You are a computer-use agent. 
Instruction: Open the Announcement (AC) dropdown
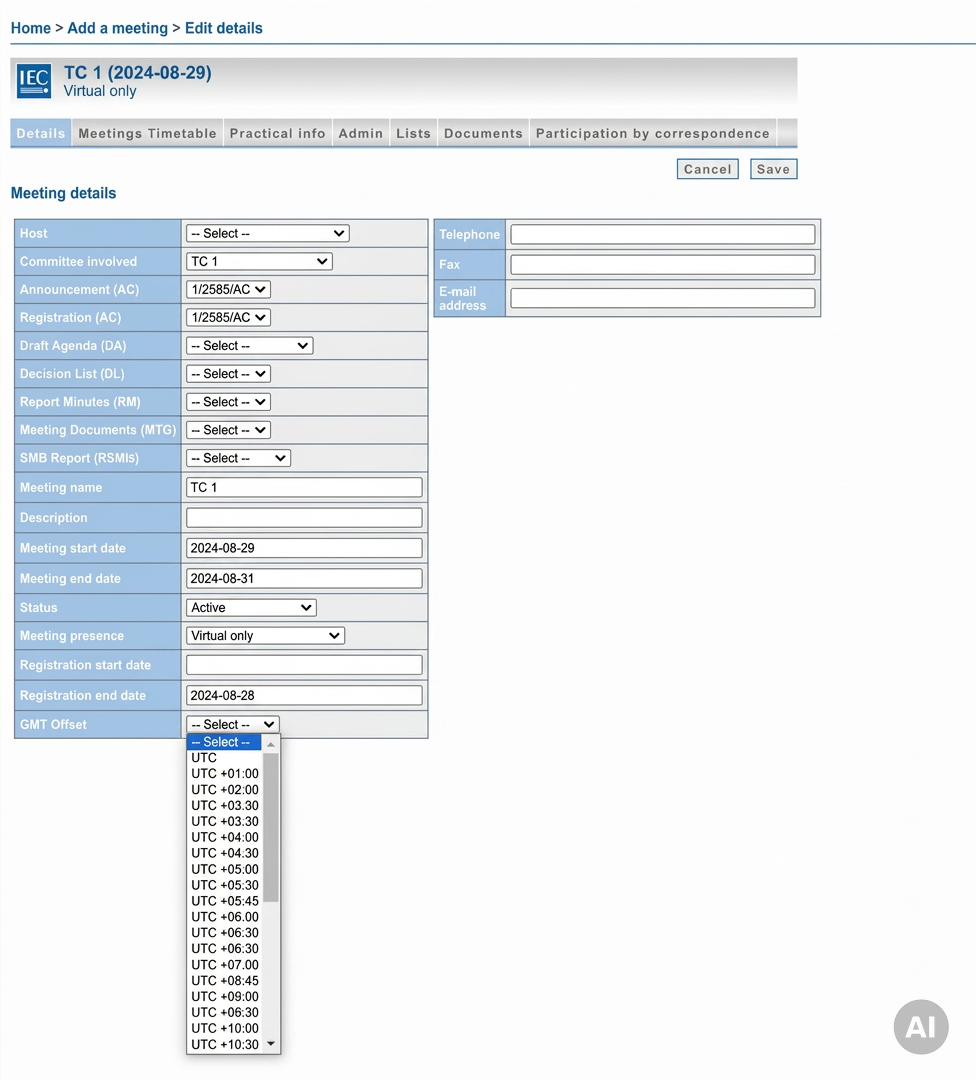[x=228, y=290]
